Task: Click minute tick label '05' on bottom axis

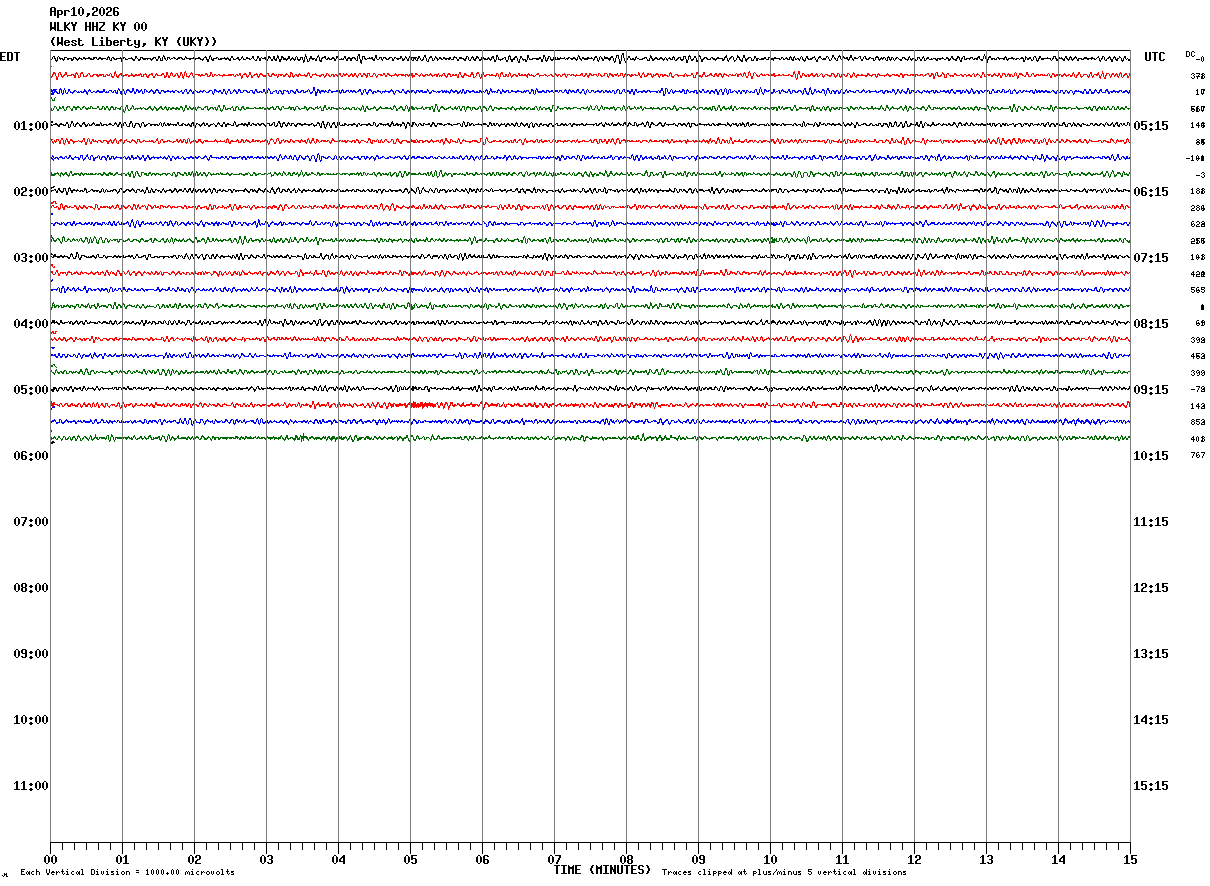Action: point(410,860)
